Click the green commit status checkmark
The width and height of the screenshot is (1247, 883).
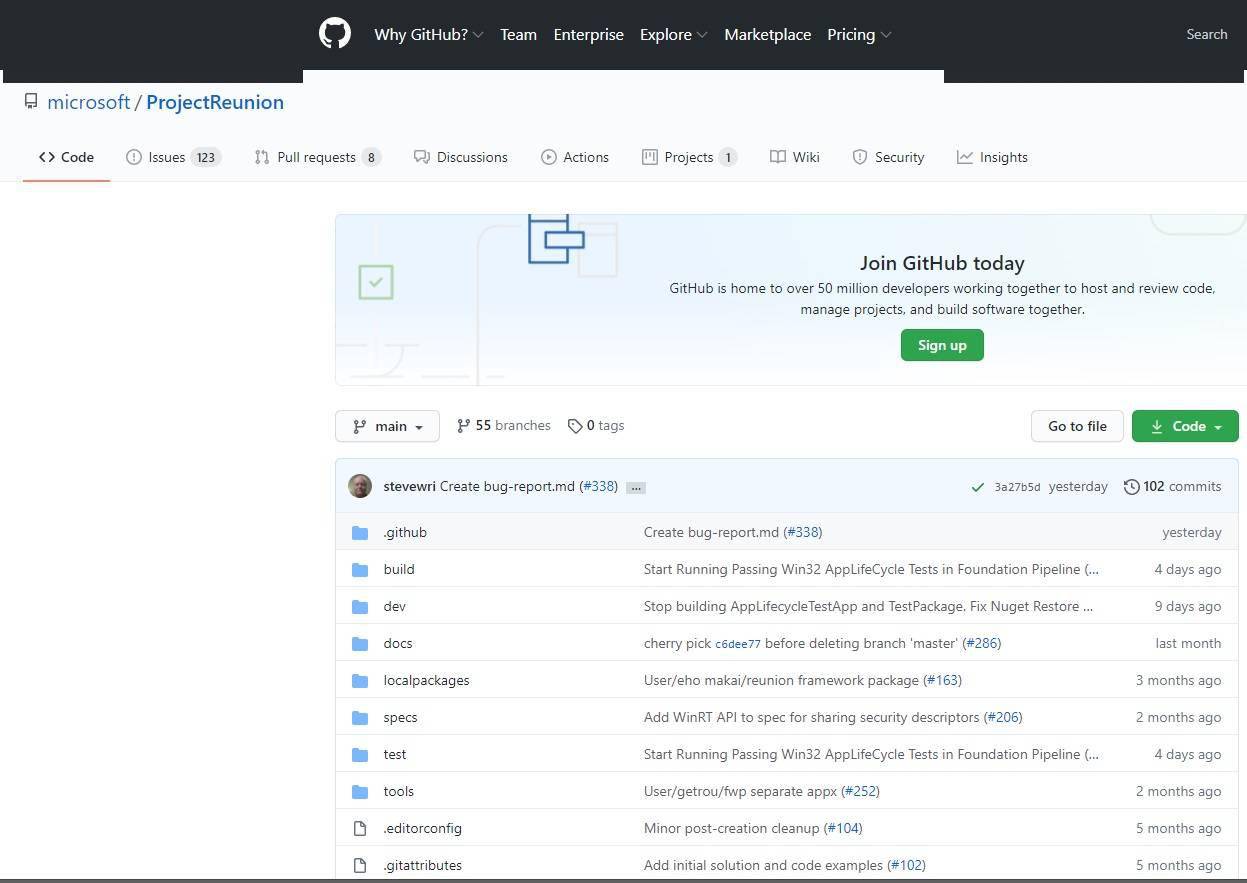coord(977,487)
